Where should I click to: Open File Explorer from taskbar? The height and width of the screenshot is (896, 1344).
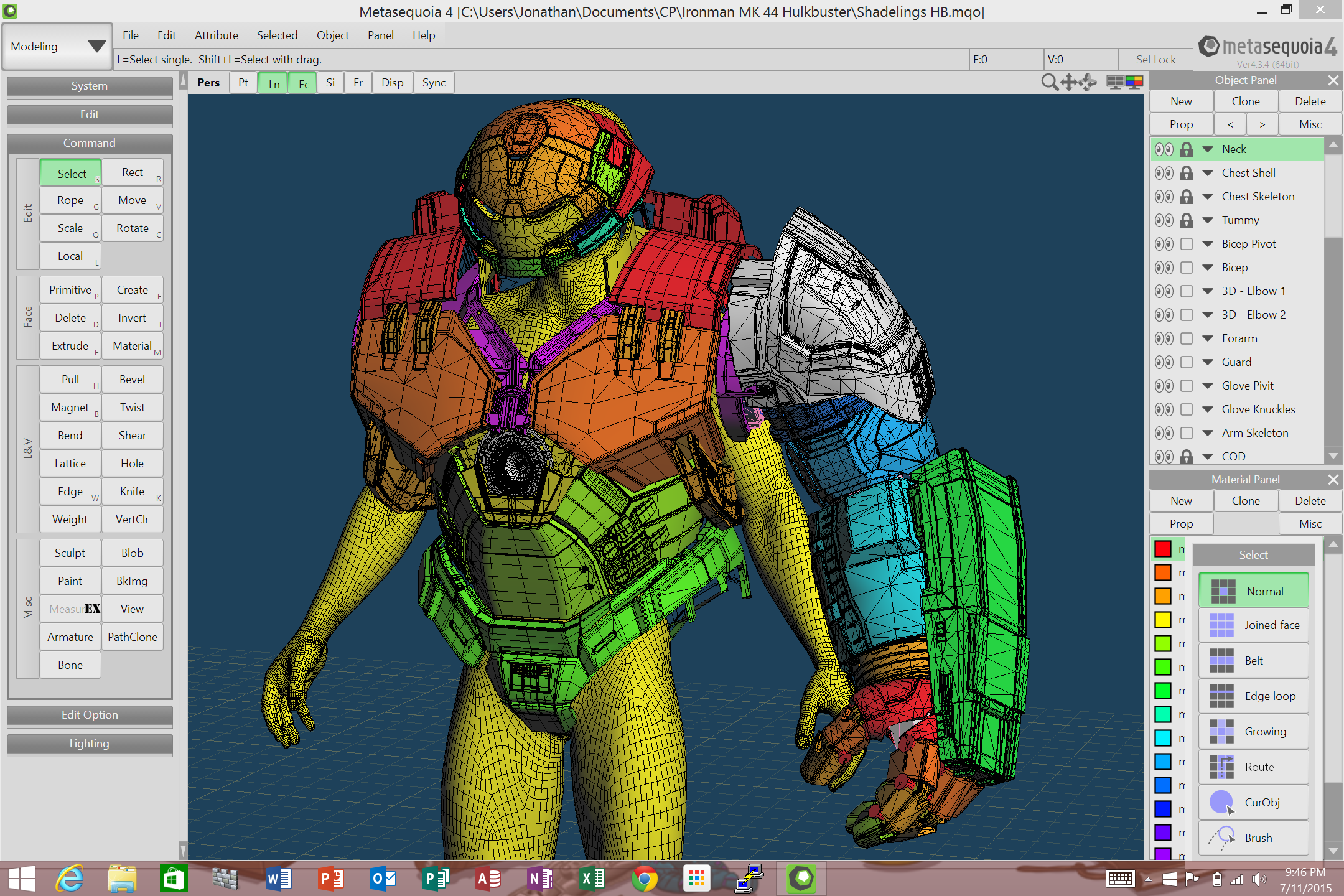tap(122, 879)
